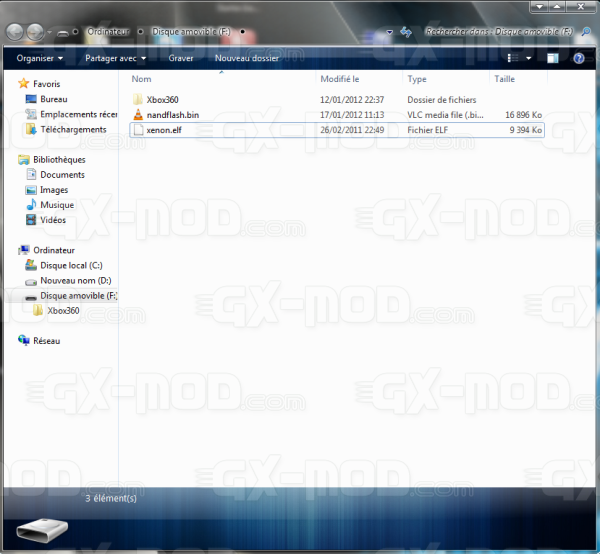The height and width of the screenshot is (554, 600).
Task: Click the Vidéos film icon
Action: point(31,220)
